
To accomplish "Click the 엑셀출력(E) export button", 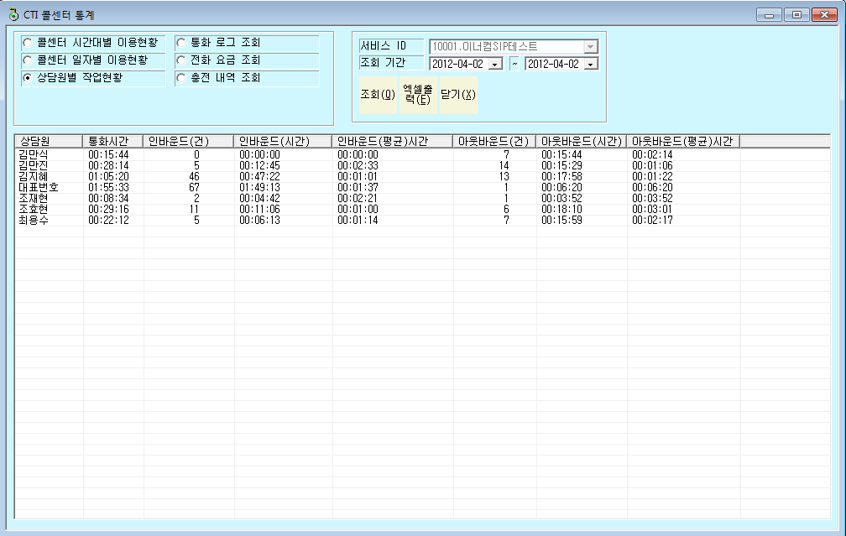I will point(418,95).
